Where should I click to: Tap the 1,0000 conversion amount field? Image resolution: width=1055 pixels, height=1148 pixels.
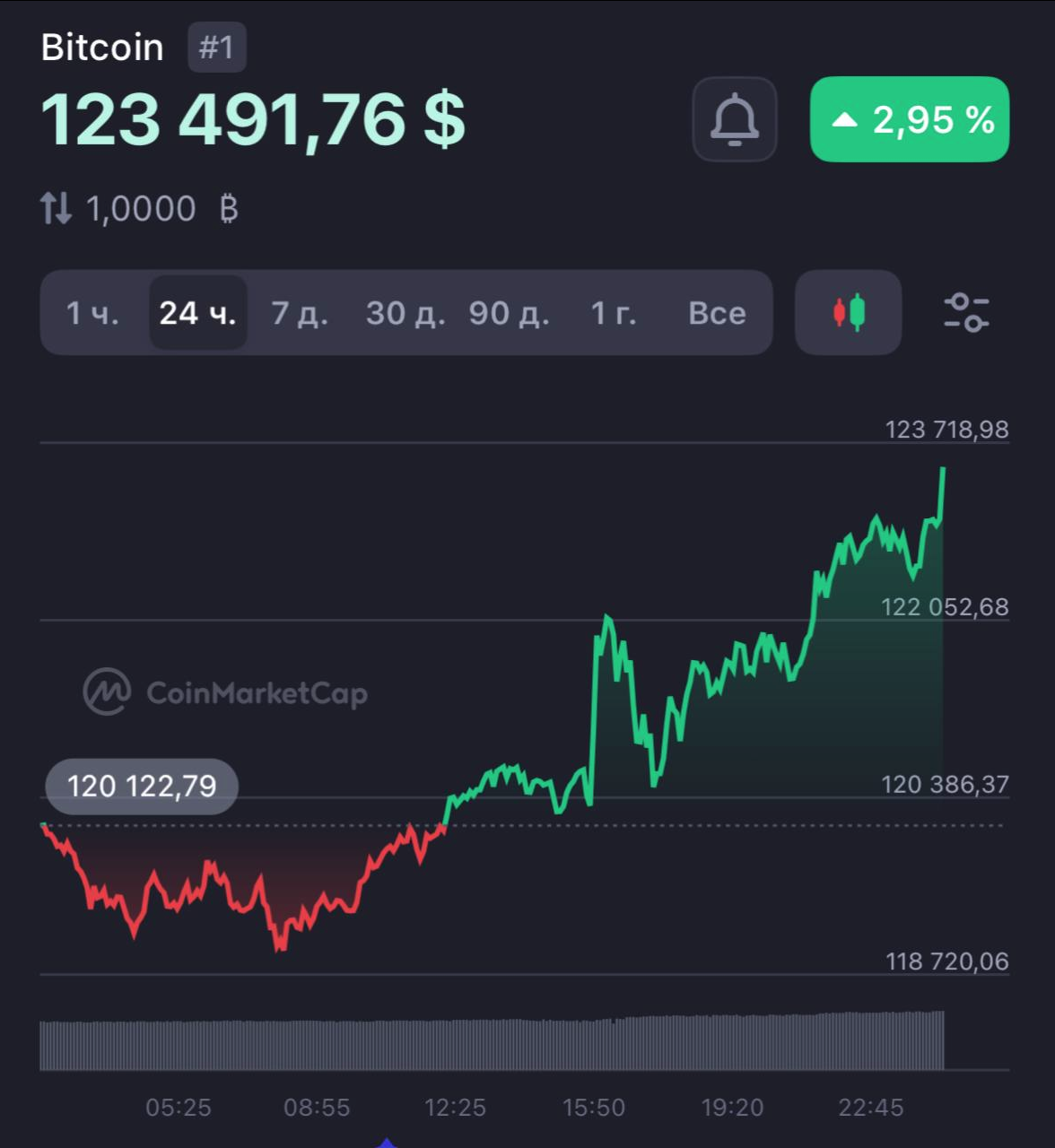tap(141, 209)
